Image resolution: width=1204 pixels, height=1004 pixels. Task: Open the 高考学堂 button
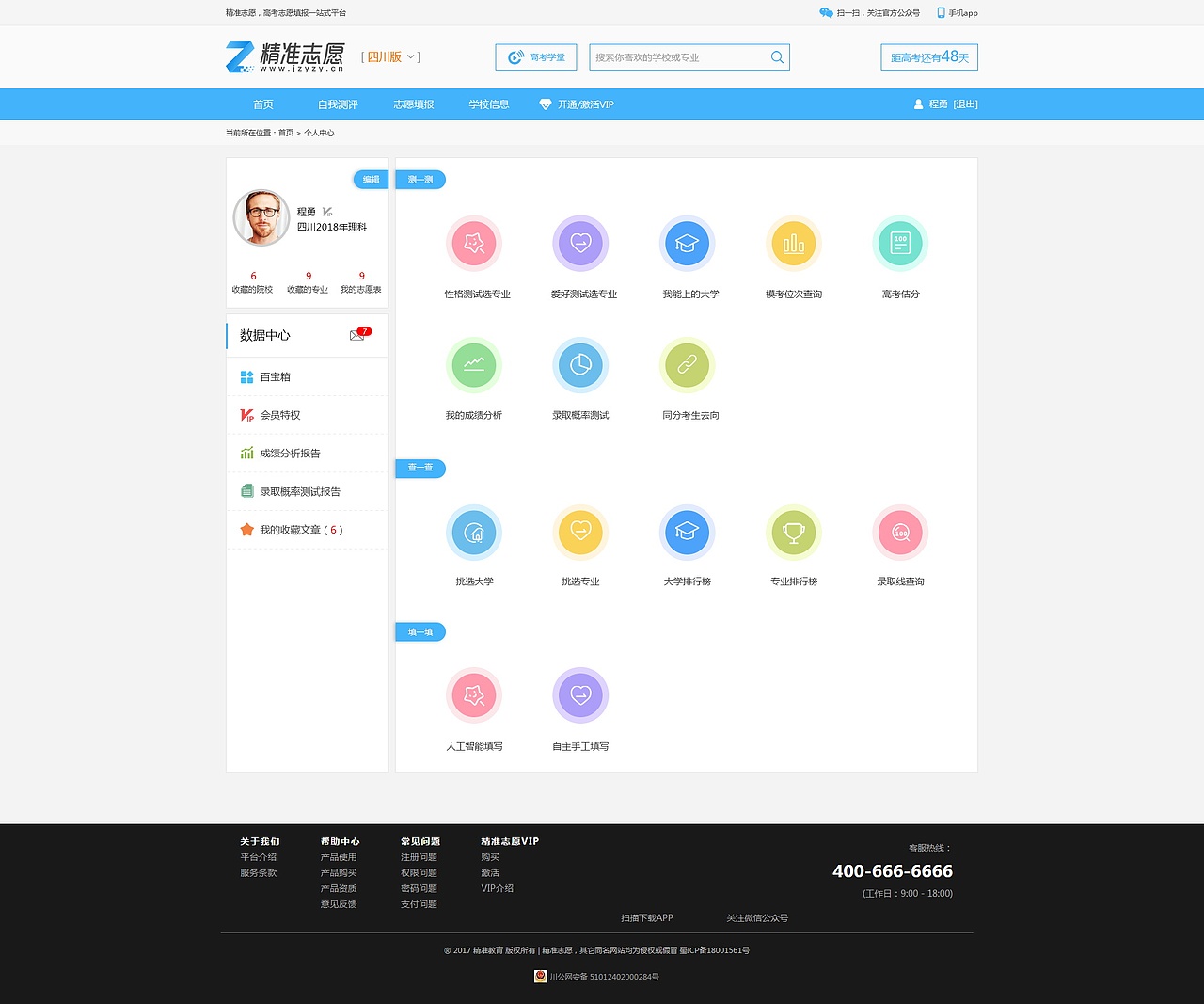pyautogui.click(x=535, y=56)
